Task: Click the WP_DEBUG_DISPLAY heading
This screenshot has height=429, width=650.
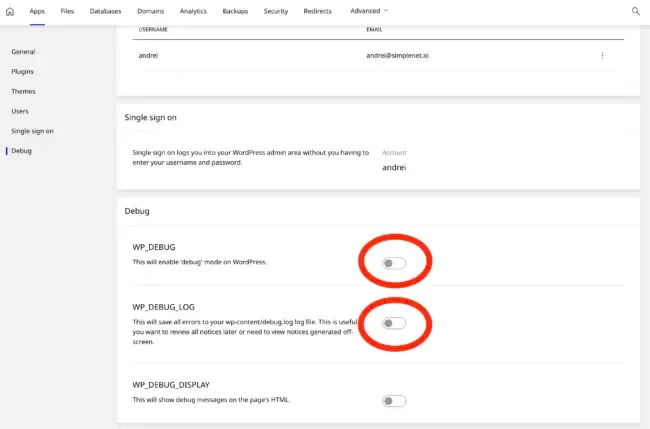Action: pos(171,385)
